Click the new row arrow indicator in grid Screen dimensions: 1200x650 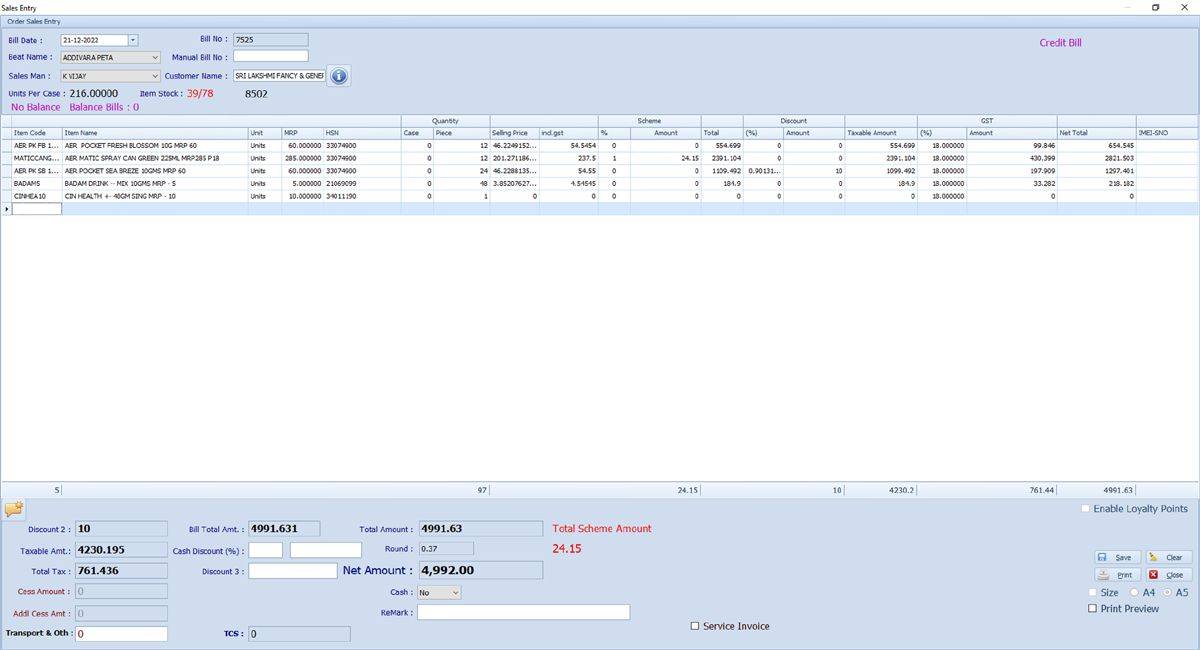point(6,209)
